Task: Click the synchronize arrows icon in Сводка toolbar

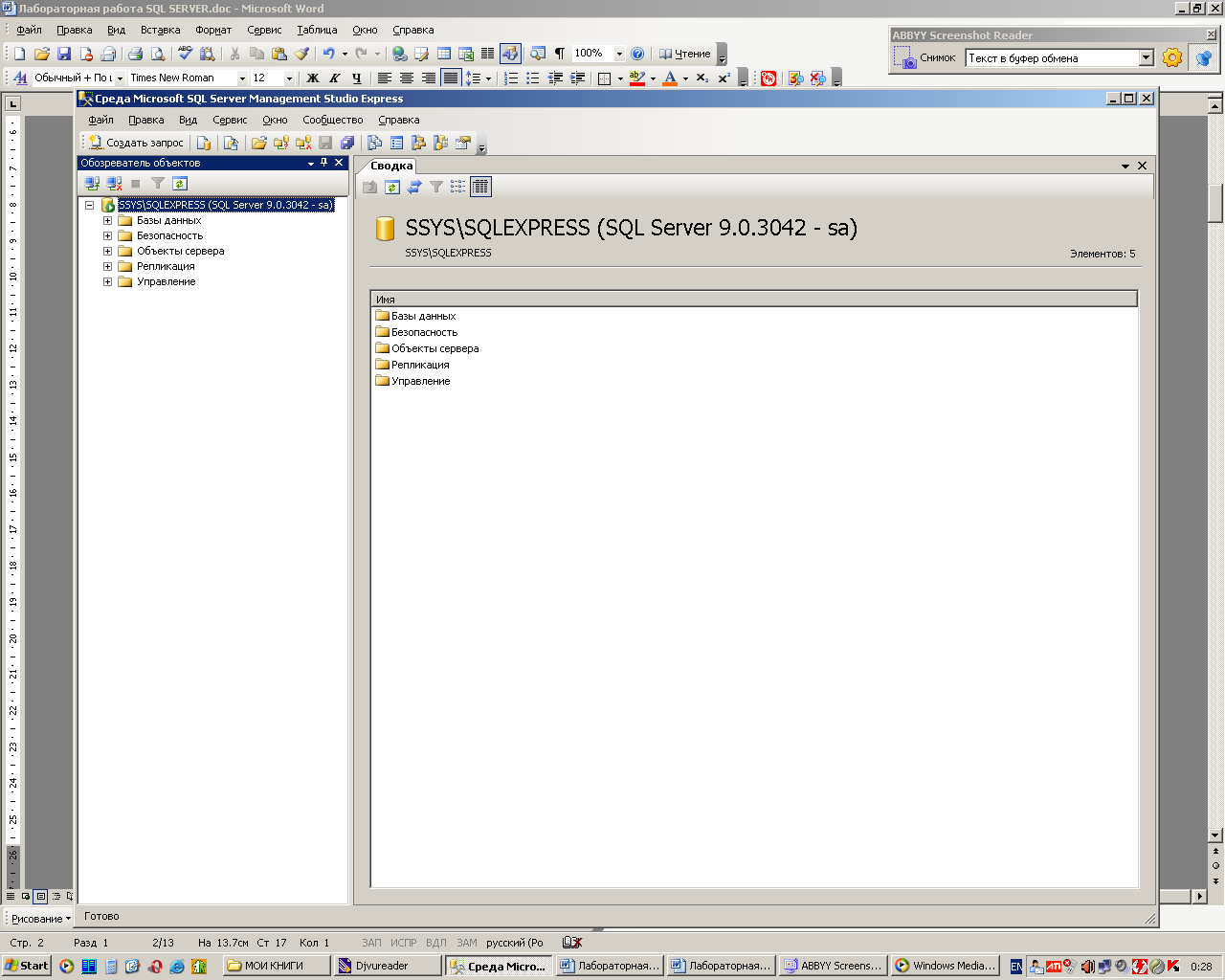Action: (414, 187)
